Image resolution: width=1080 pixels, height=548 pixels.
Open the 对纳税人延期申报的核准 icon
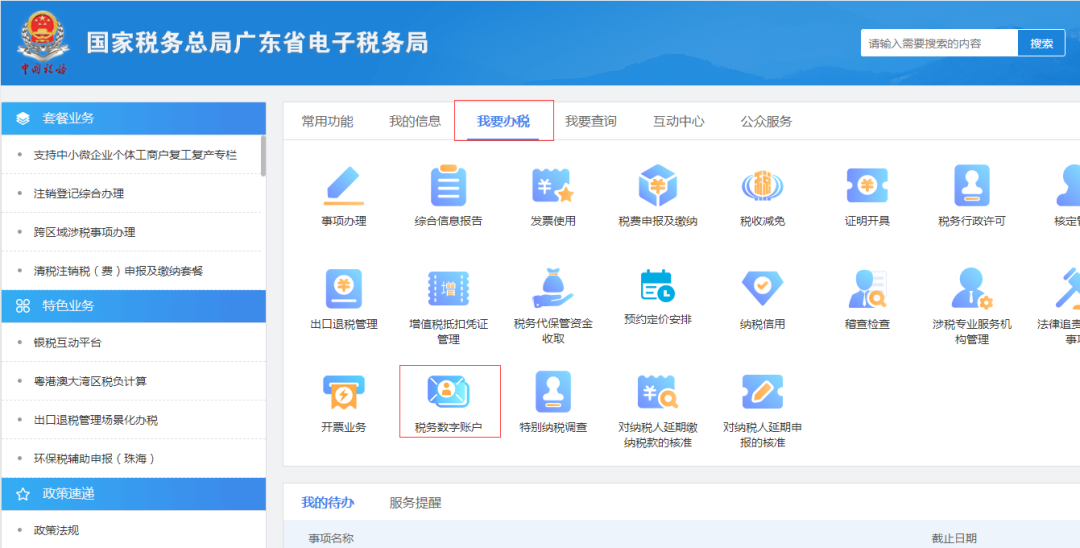(762, 392)
